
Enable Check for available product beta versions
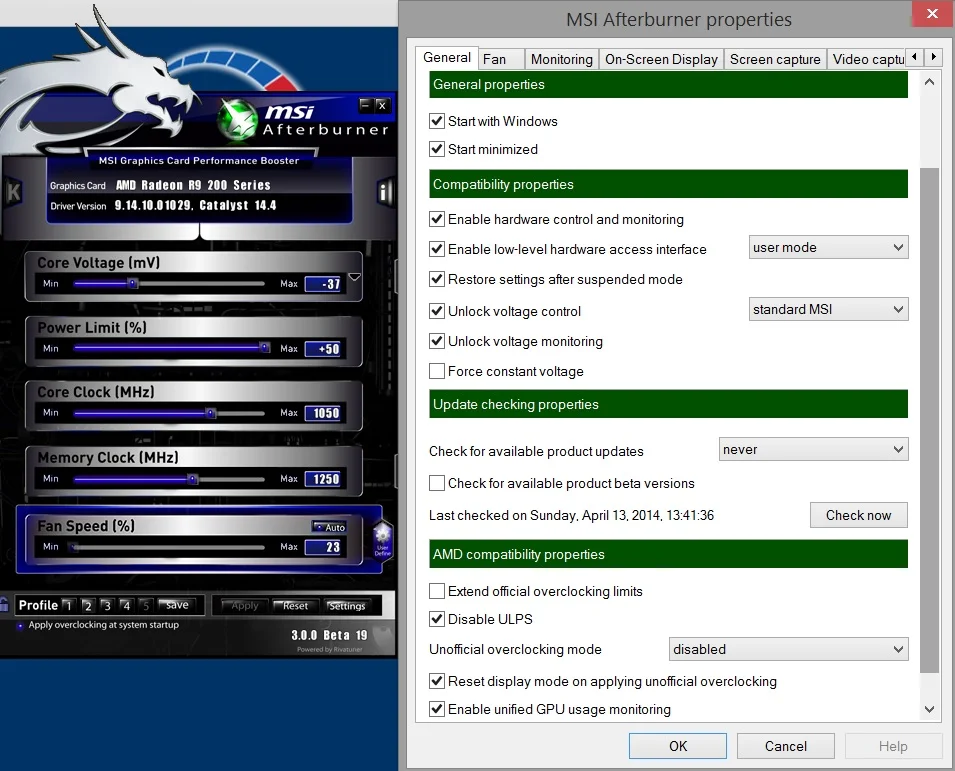coord(437,483)
